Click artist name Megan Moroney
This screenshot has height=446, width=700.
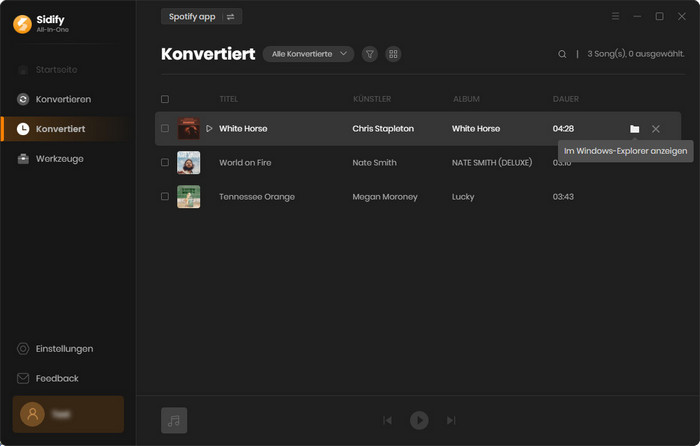(x=385, y=197)
